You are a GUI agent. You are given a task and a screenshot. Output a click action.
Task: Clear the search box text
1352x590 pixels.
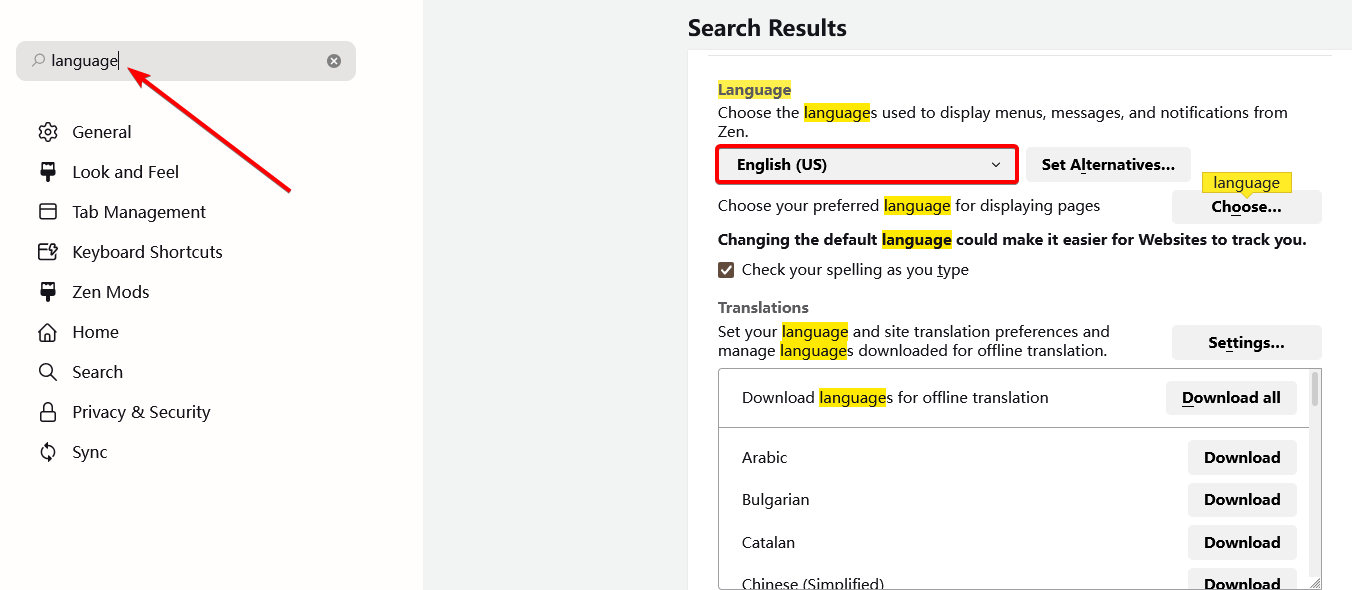pos(334,61)
